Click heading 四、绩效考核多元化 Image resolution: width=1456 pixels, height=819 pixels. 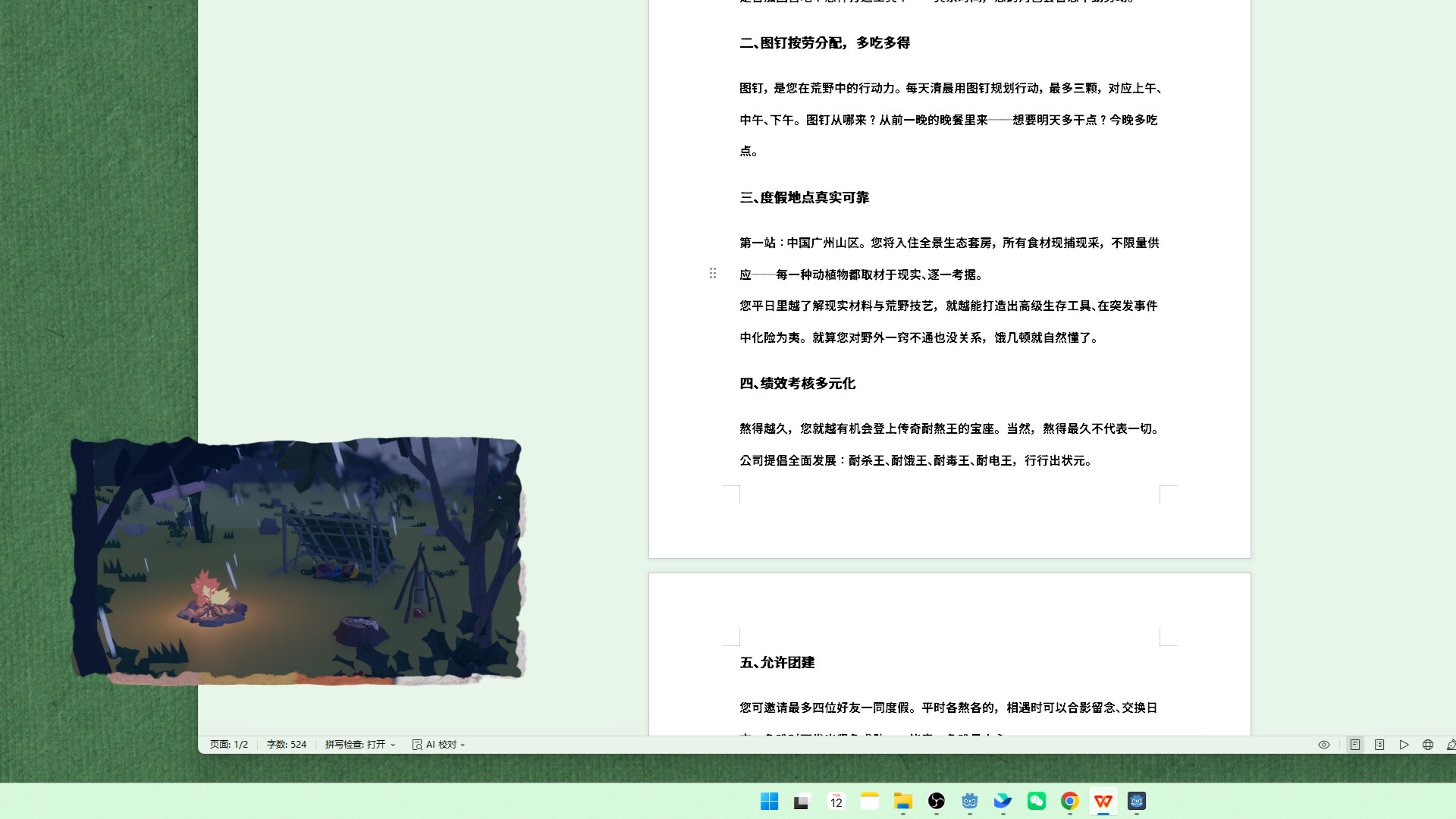tap(797, 384)
